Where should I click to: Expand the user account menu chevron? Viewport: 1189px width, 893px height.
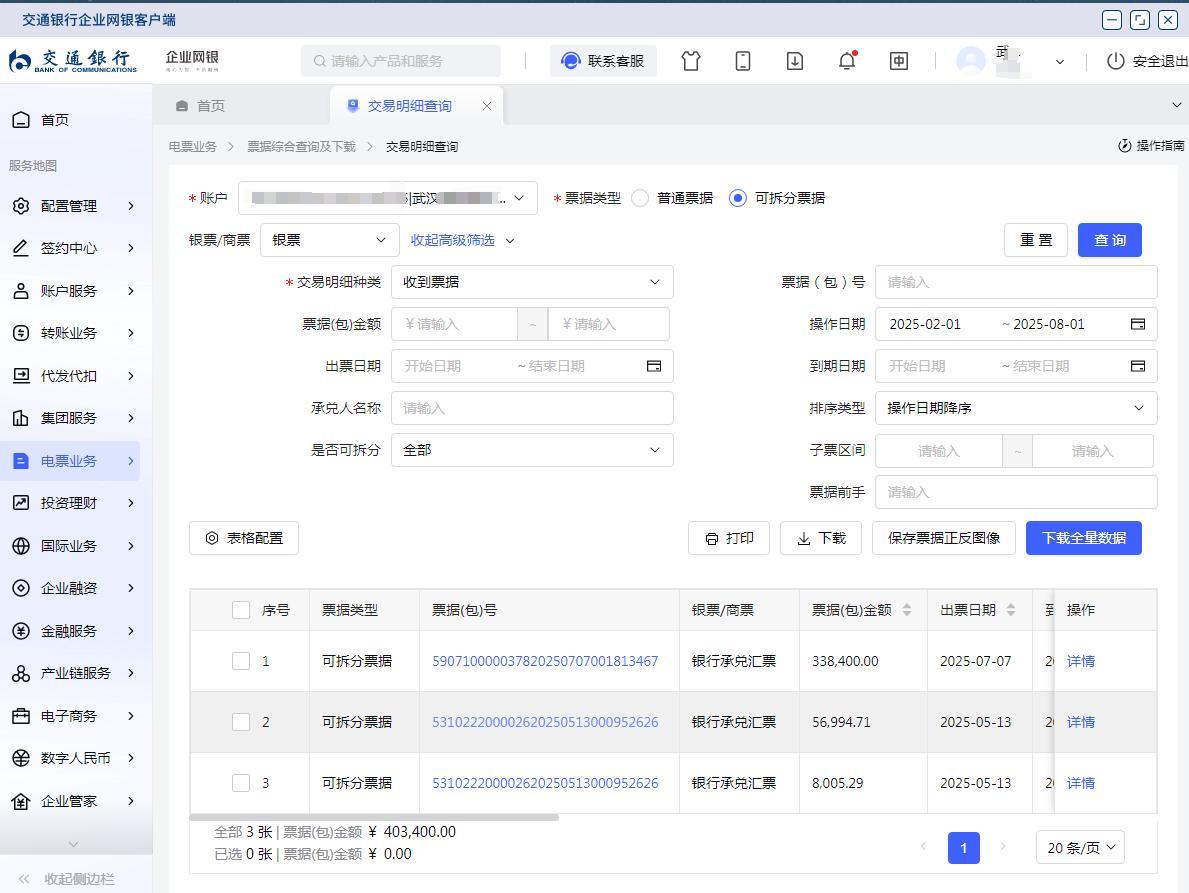point(1060,61)
